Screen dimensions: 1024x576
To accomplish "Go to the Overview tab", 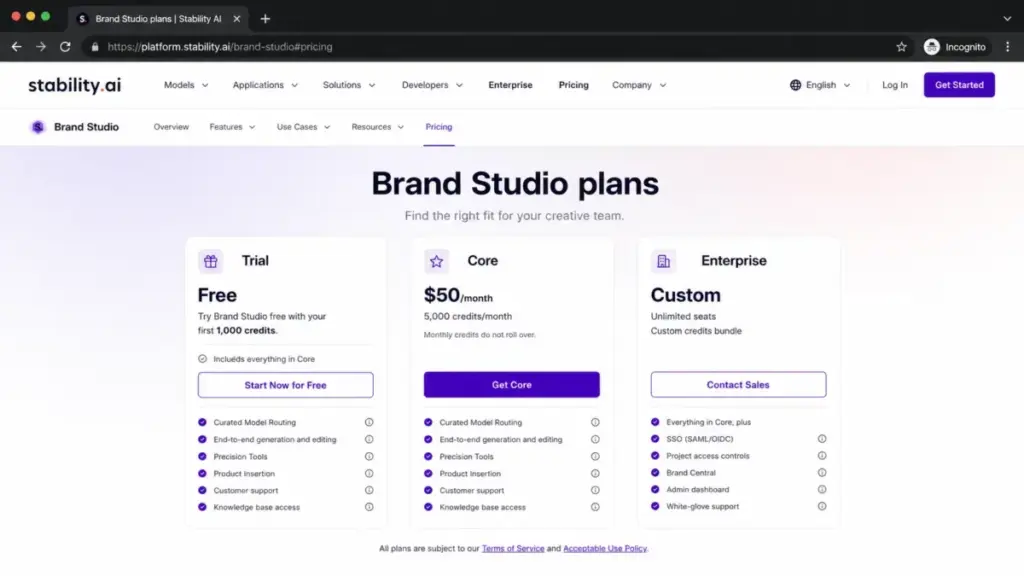I will click(x=171, y=127).
